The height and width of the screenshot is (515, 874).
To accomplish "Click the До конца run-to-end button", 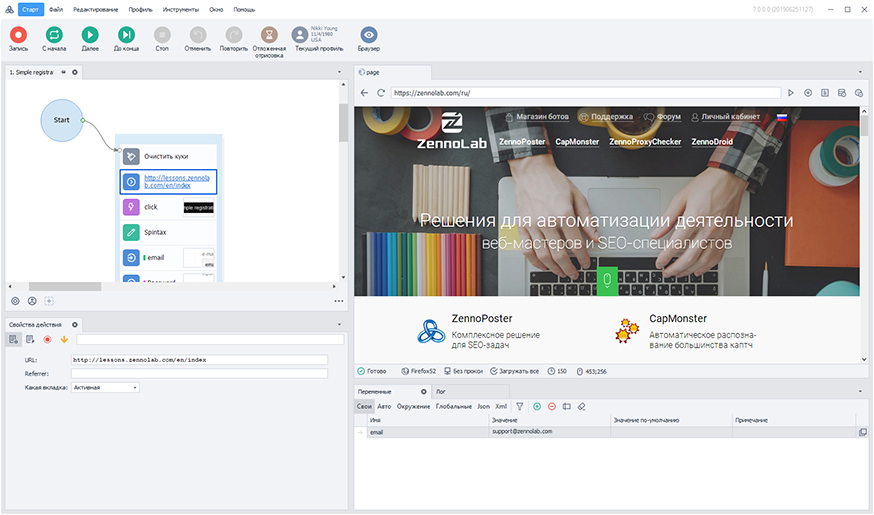I will pos(126,35).
